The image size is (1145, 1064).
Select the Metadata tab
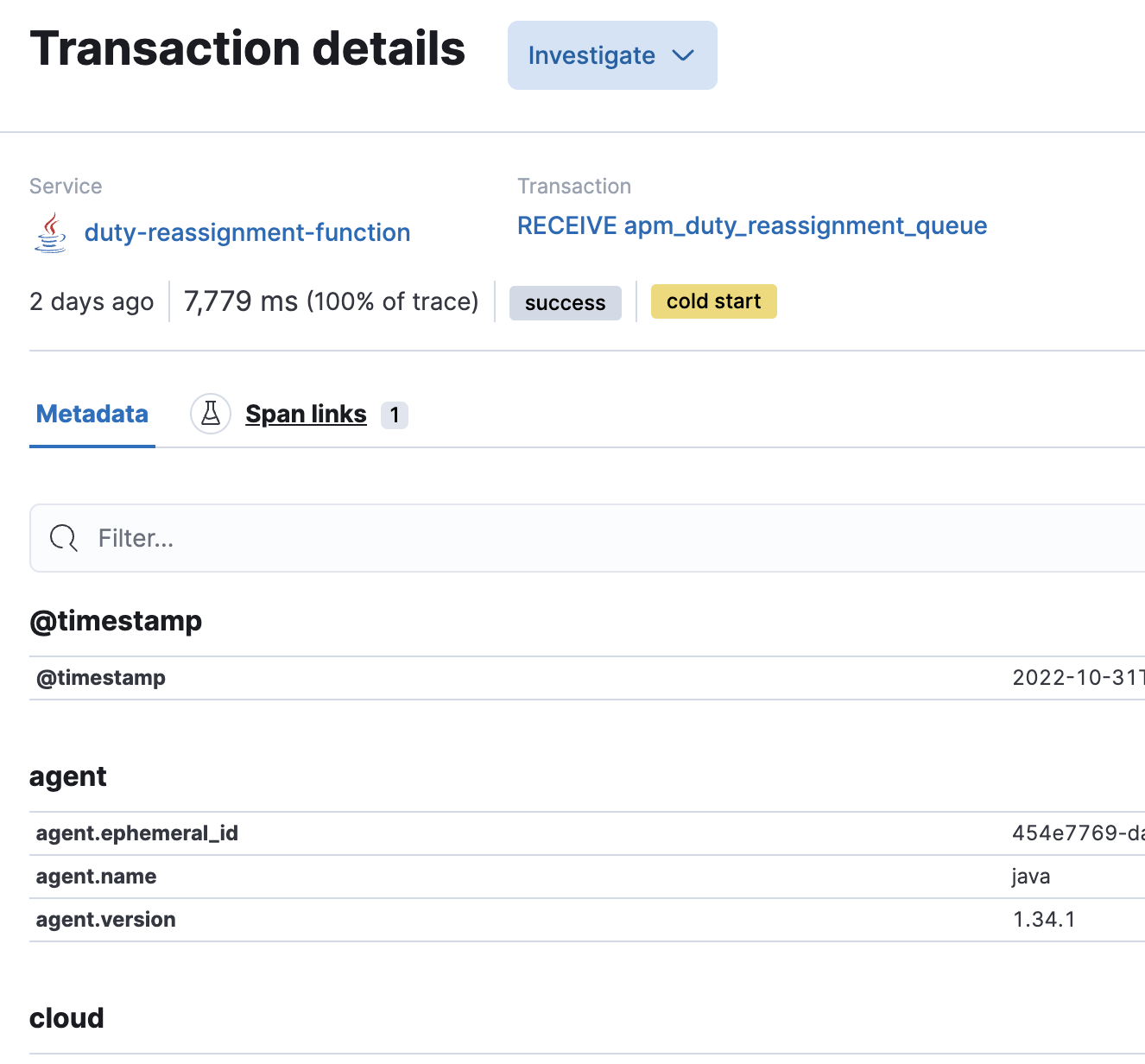point(92,414)
